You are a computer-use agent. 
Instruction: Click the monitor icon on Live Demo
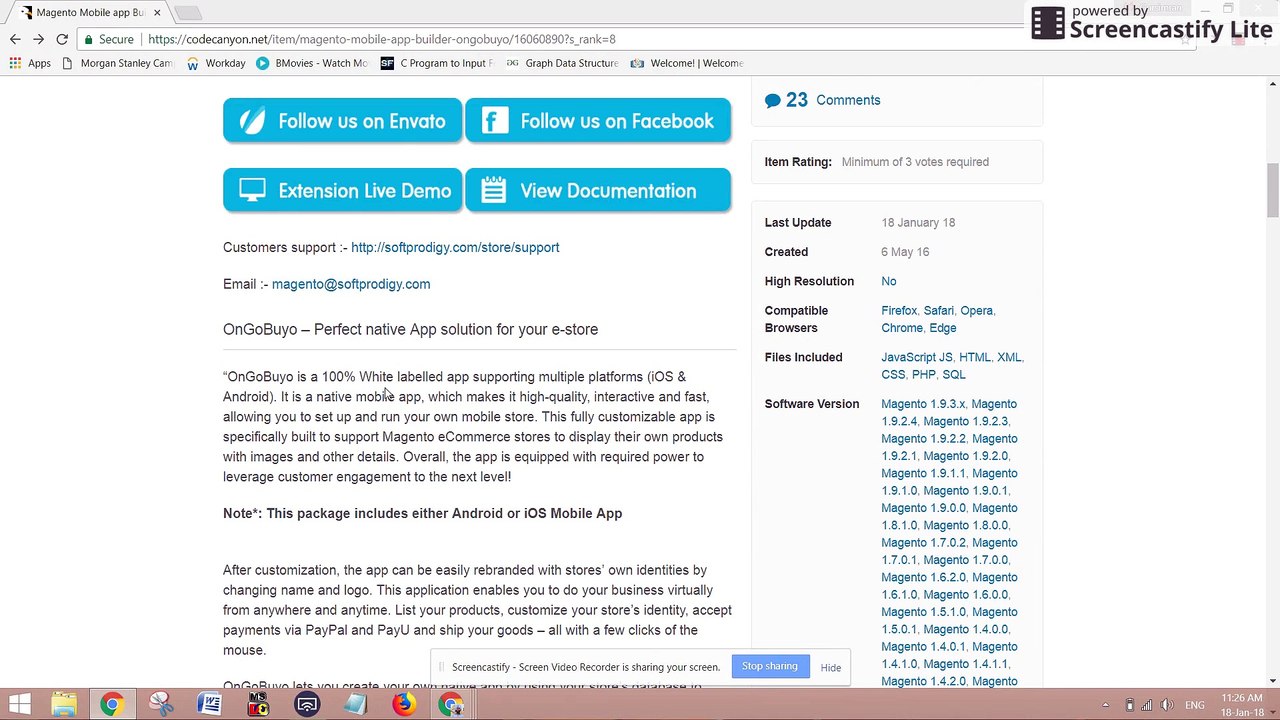coord(252,190)
